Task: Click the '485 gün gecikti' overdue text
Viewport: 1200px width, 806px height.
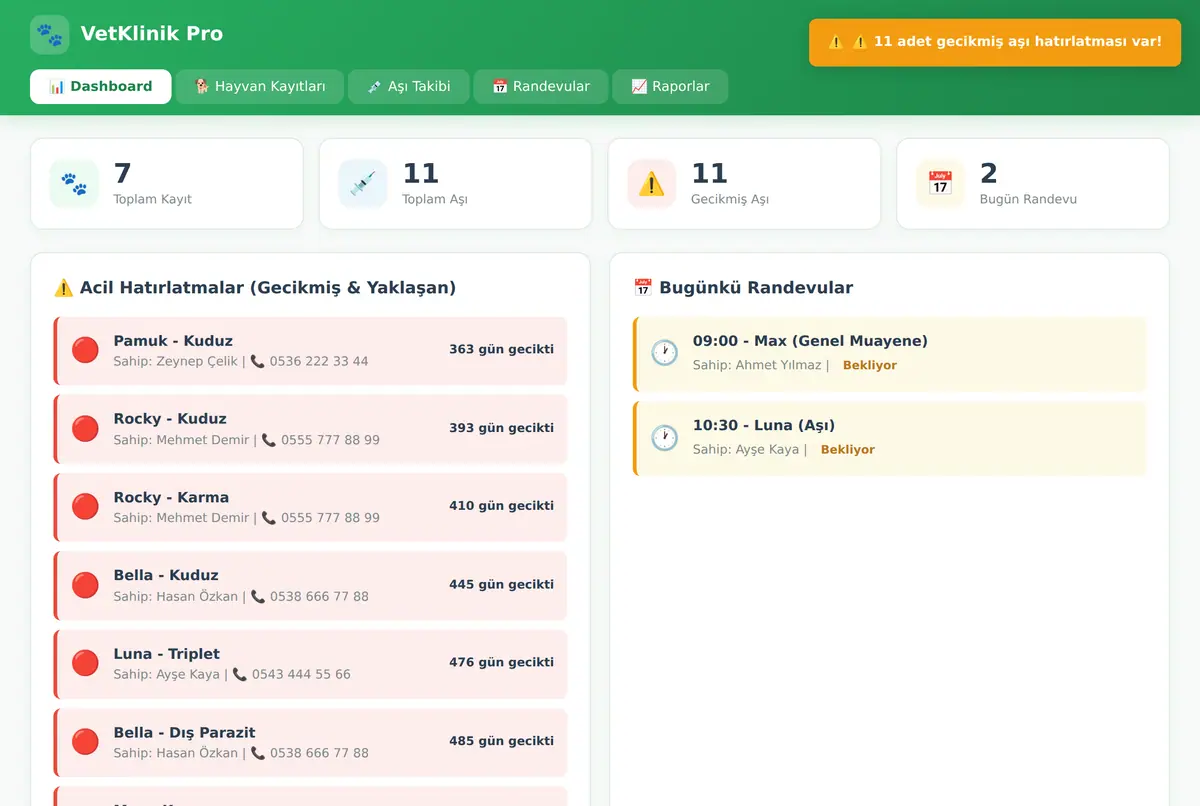Action: click(x=501, y=741)
